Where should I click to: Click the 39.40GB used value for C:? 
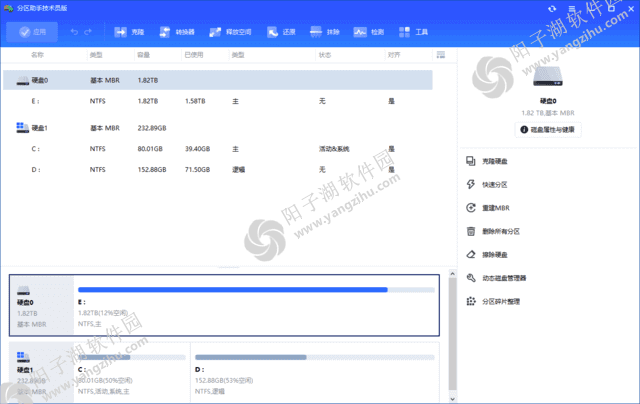(x=198, y=149)
